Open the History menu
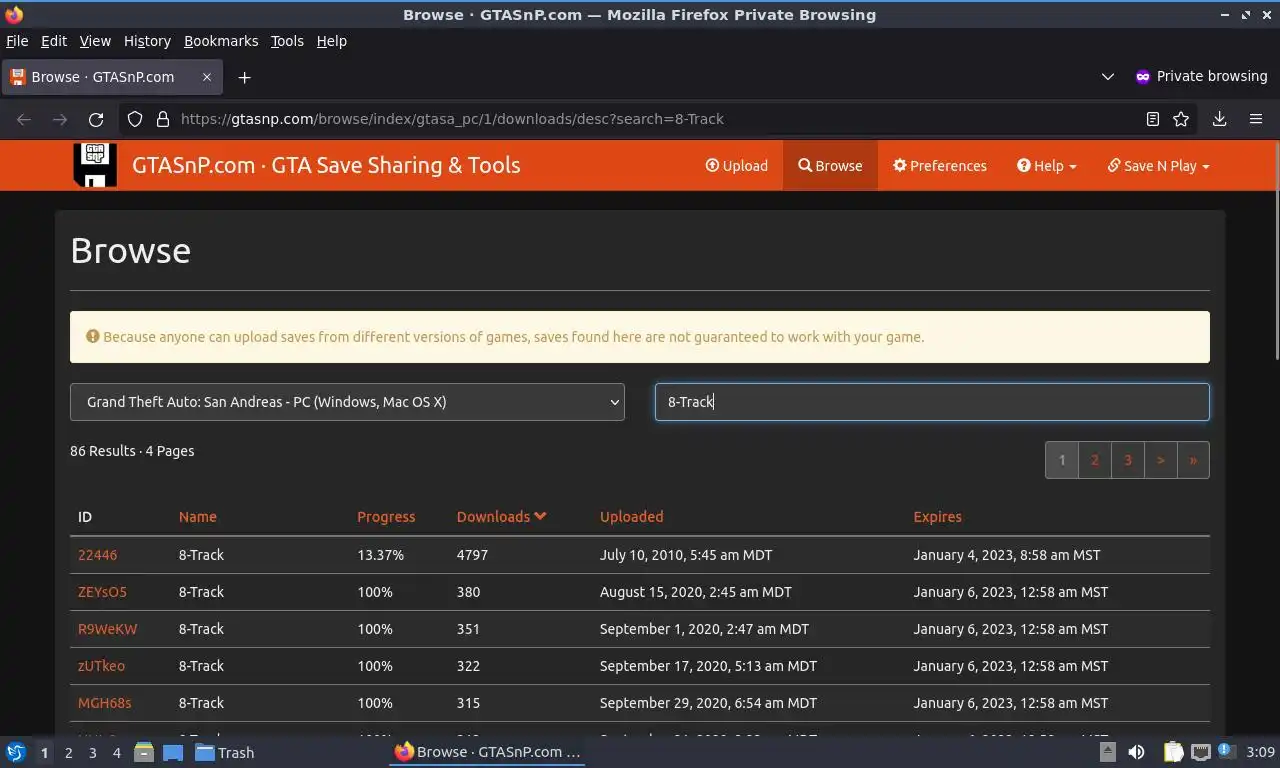Image resolution: width=1280 pixels, height=768 pixels. coord(147,41)
